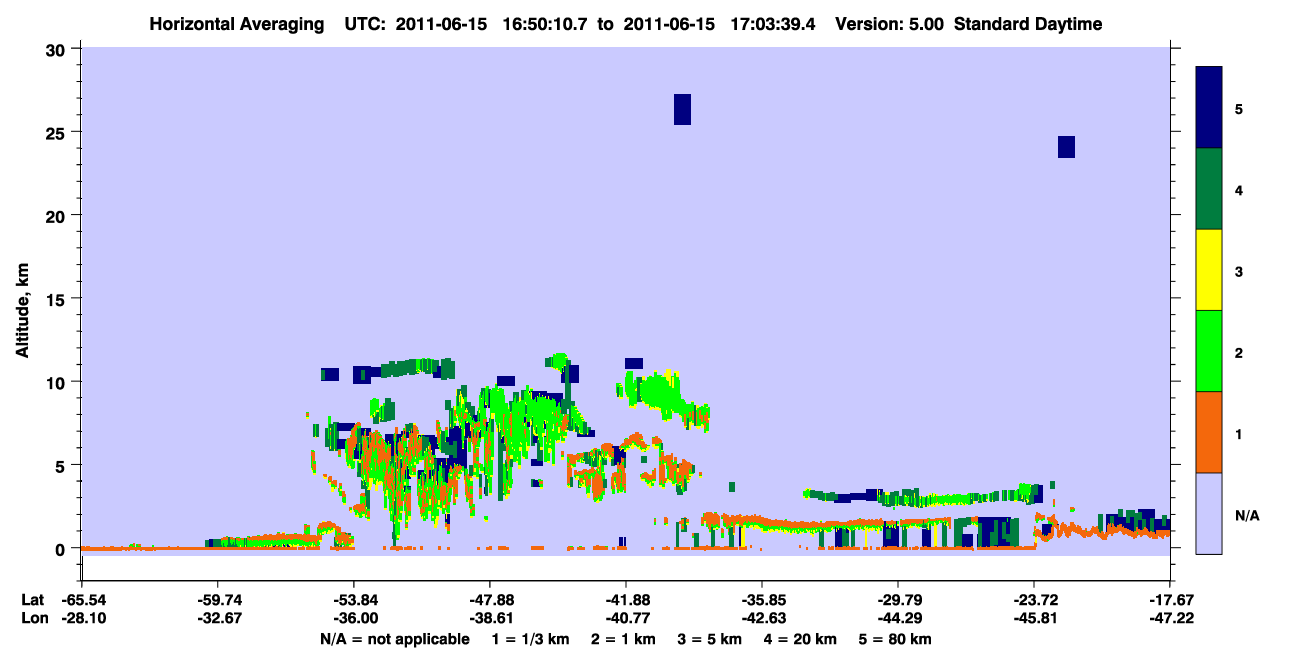1300x667 pixels.
Task: Click latitude value -65.54
Action: [82, 600]
